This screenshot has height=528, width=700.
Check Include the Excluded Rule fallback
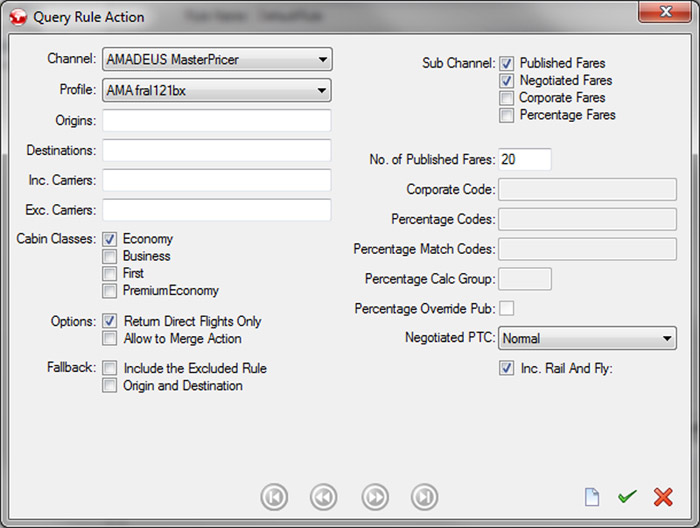tap(109, 368)
